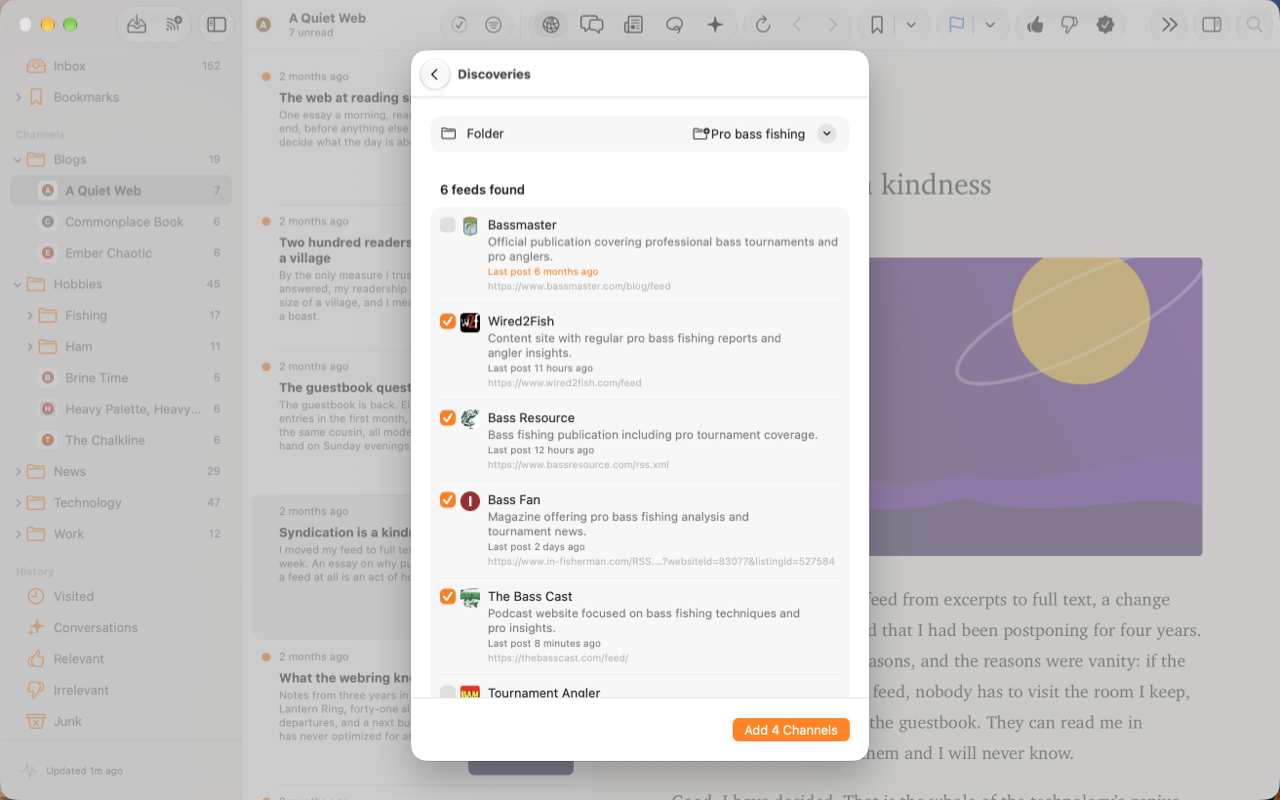Mark article irrelevant with thumbs down
This screenshot has width=1280, height=800.
(x=1069, y=25)
